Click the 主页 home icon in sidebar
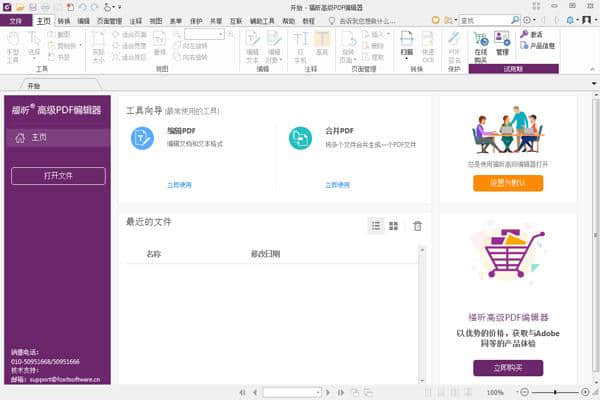Screen dimensions: 600x400 coord(20,137)
